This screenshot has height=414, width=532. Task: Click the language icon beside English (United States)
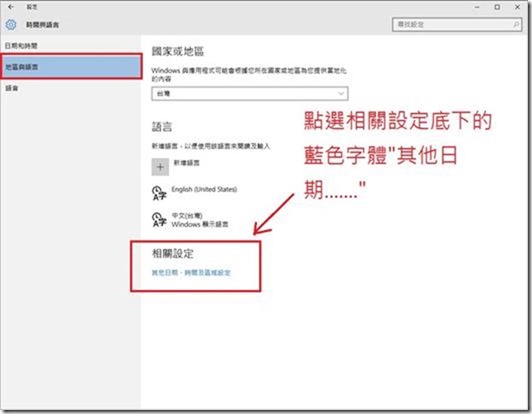coord(159,193)
